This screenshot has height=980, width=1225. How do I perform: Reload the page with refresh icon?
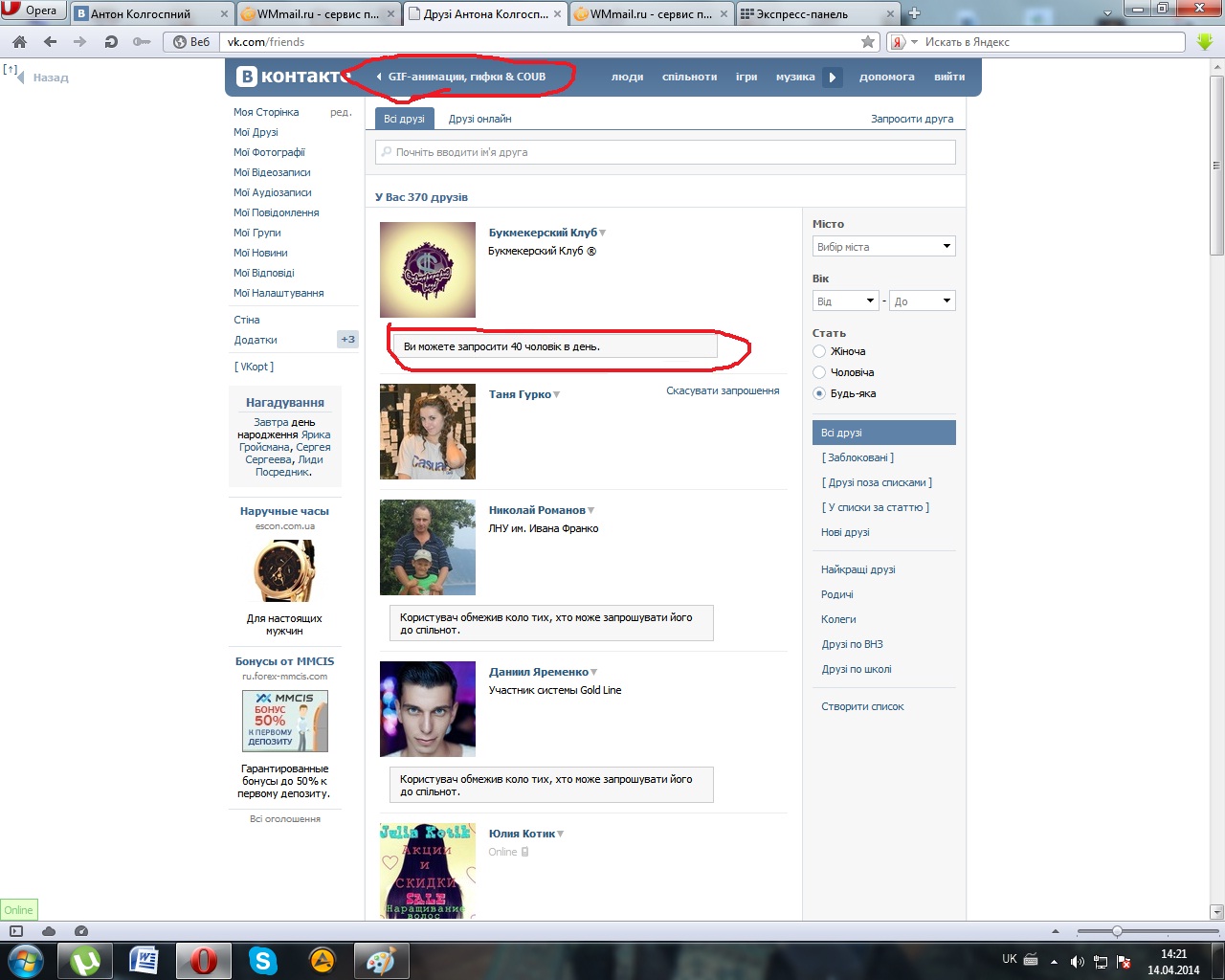click(x=111, y=42)
